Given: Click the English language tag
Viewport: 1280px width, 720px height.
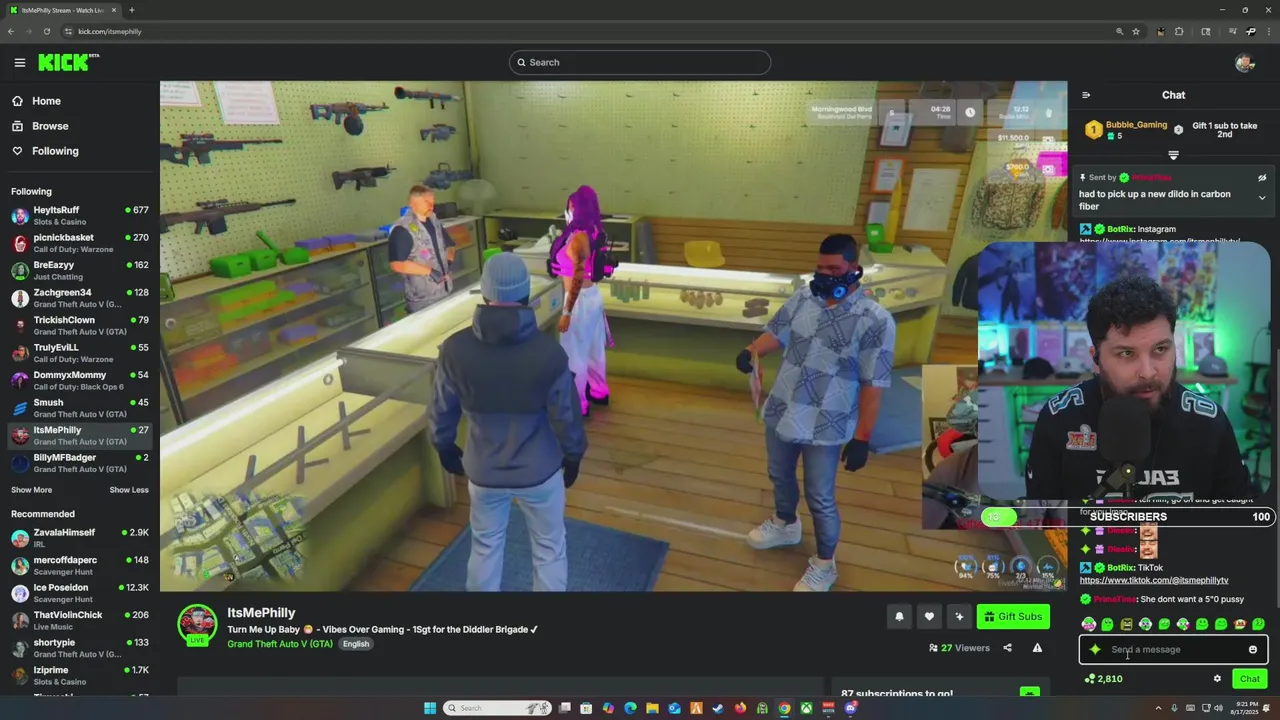Looking at the screenshot, I should point(356,644).
